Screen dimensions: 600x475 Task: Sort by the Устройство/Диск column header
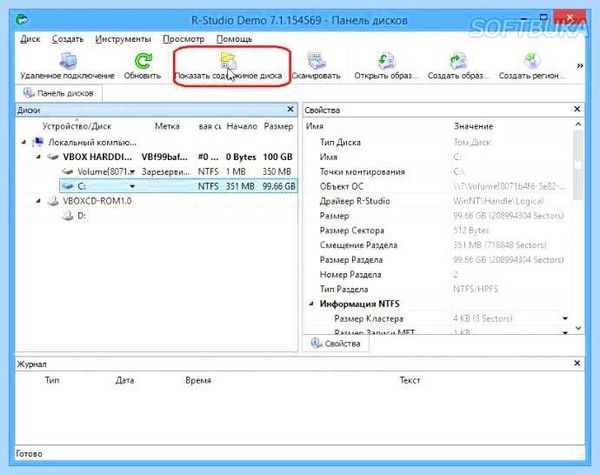pos(77,126)
